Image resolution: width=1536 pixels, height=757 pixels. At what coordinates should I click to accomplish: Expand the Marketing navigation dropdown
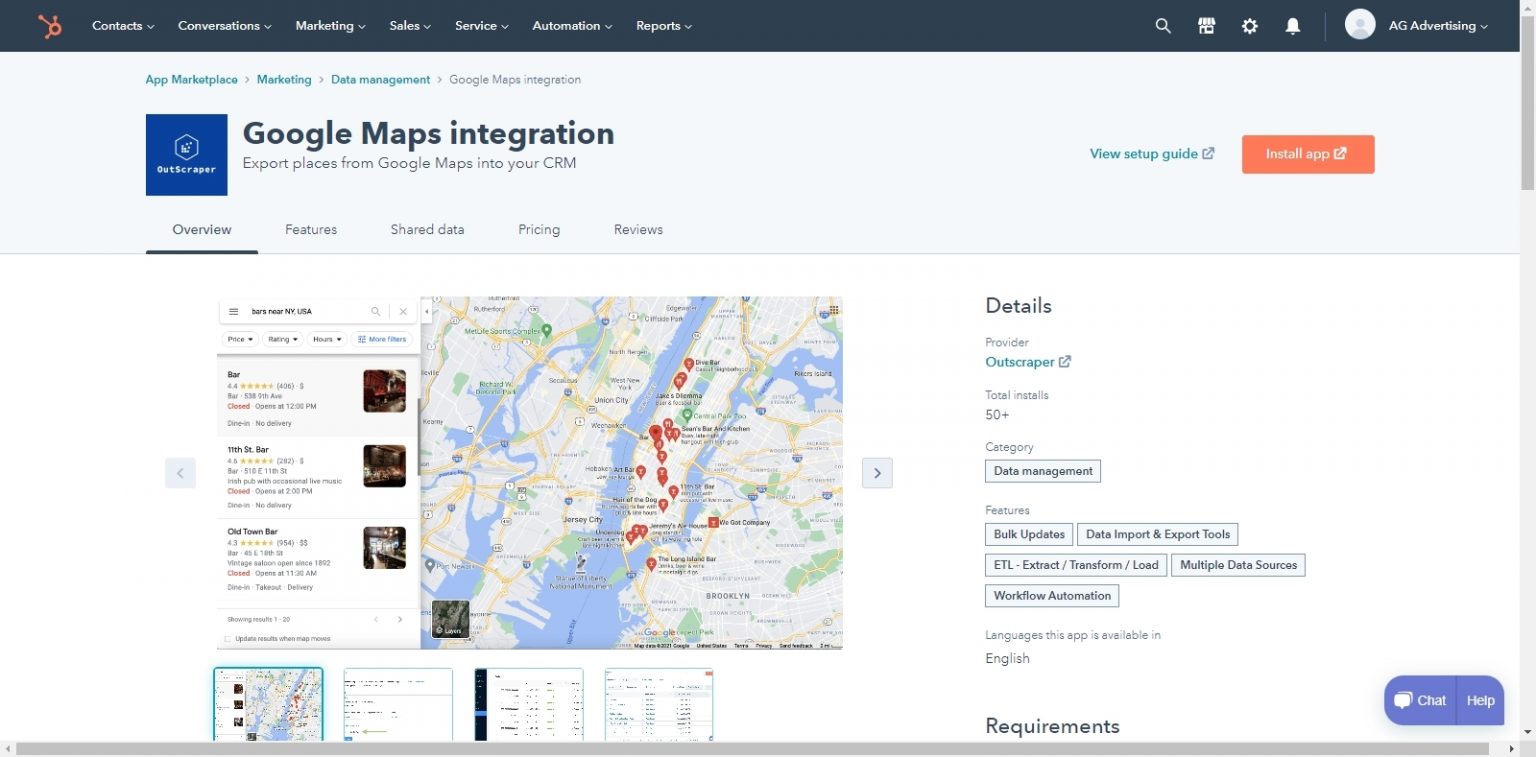point(330,26)
